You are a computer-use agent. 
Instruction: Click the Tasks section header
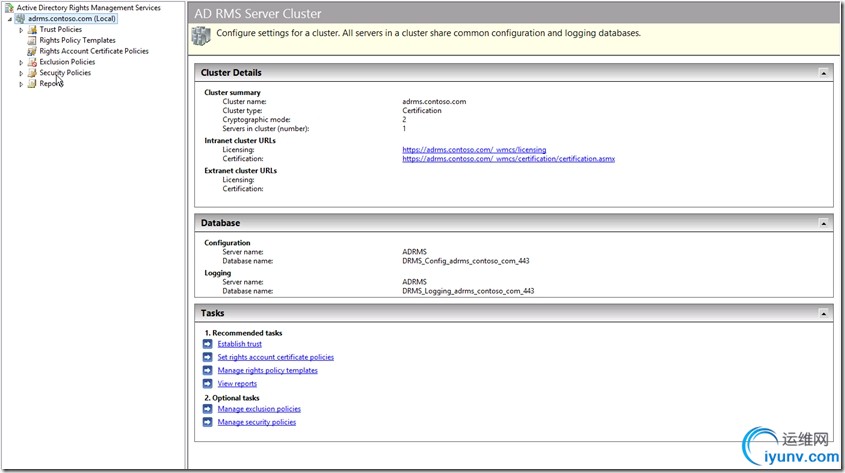514,313
